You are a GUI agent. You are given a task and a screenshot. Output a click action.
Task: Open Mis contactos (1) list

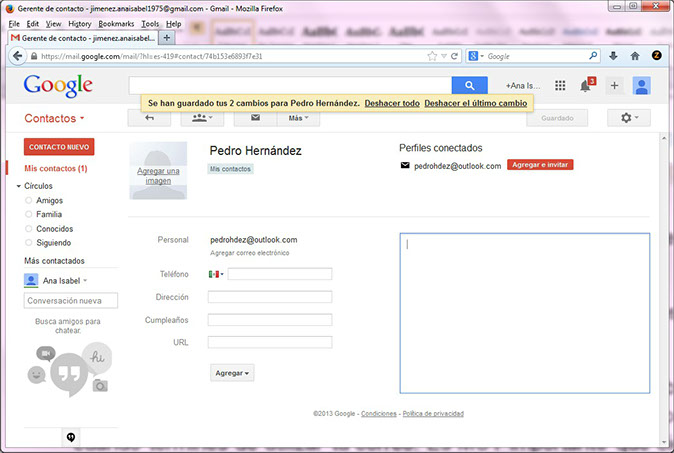[x=56, y=168]
